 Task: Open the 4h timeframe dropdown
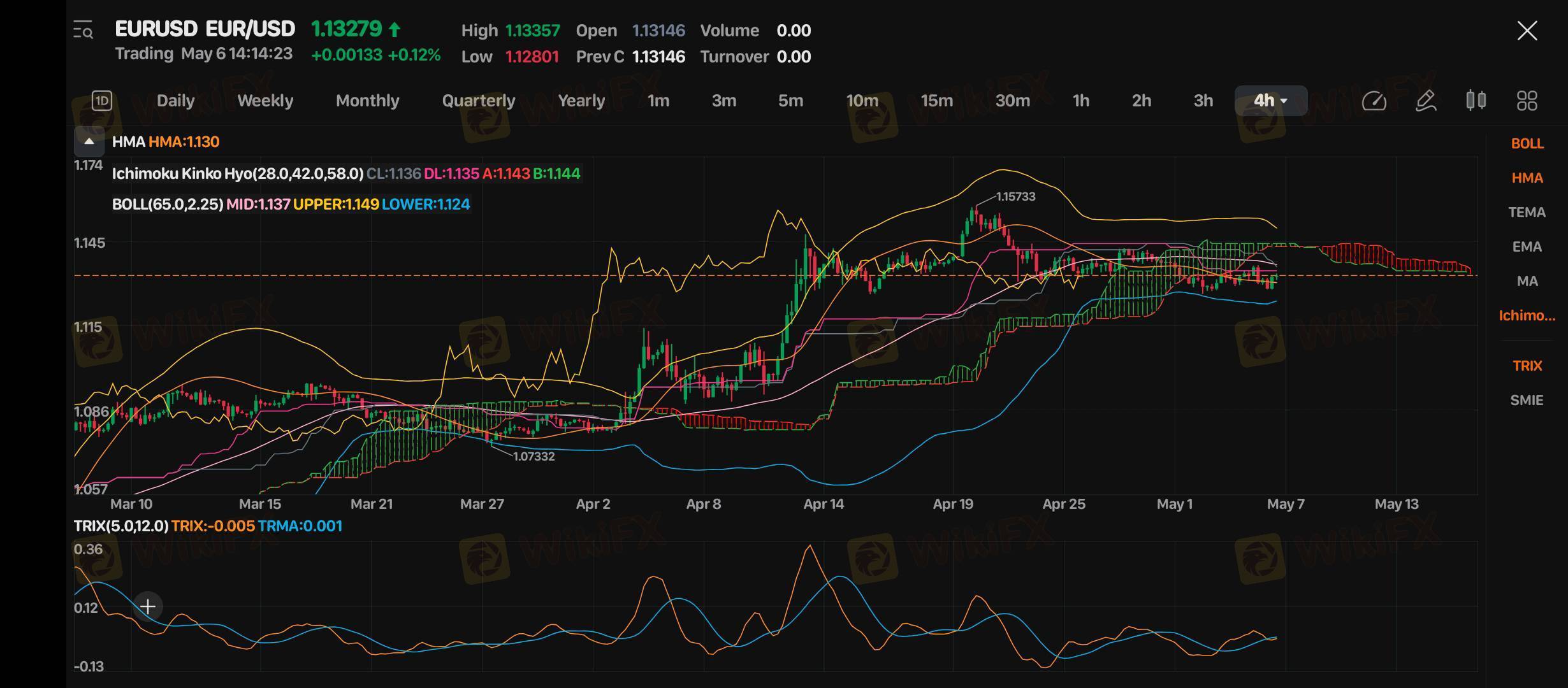1270,101
